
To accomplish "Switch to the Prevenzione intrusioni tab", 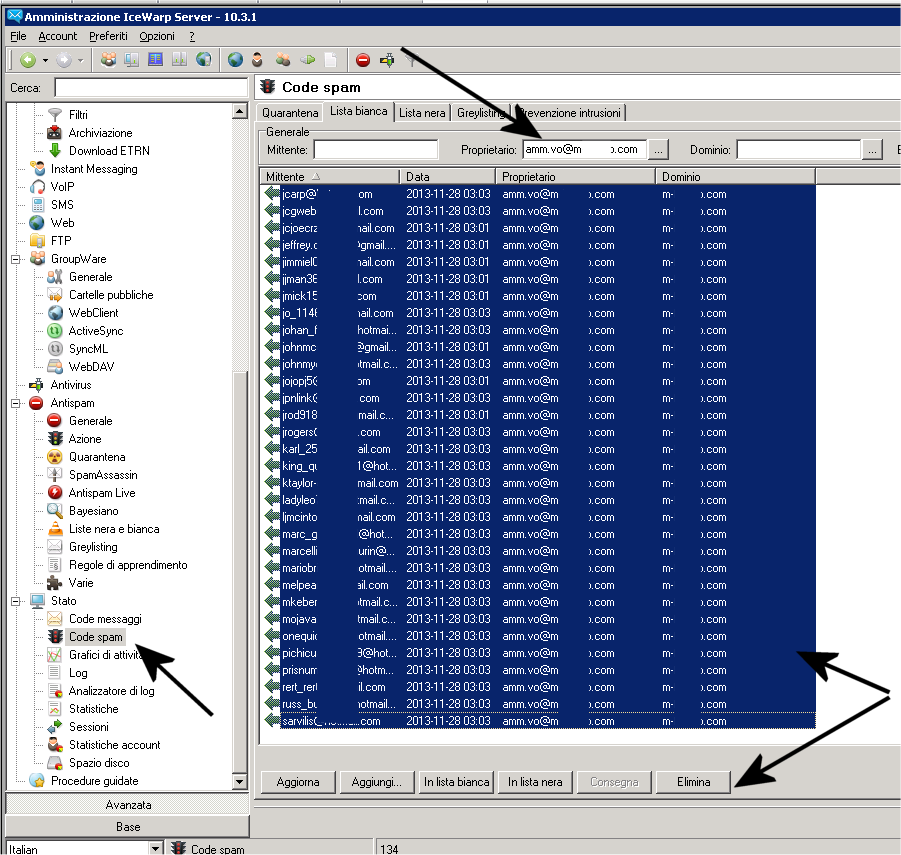I will click(x=569, y=113).
